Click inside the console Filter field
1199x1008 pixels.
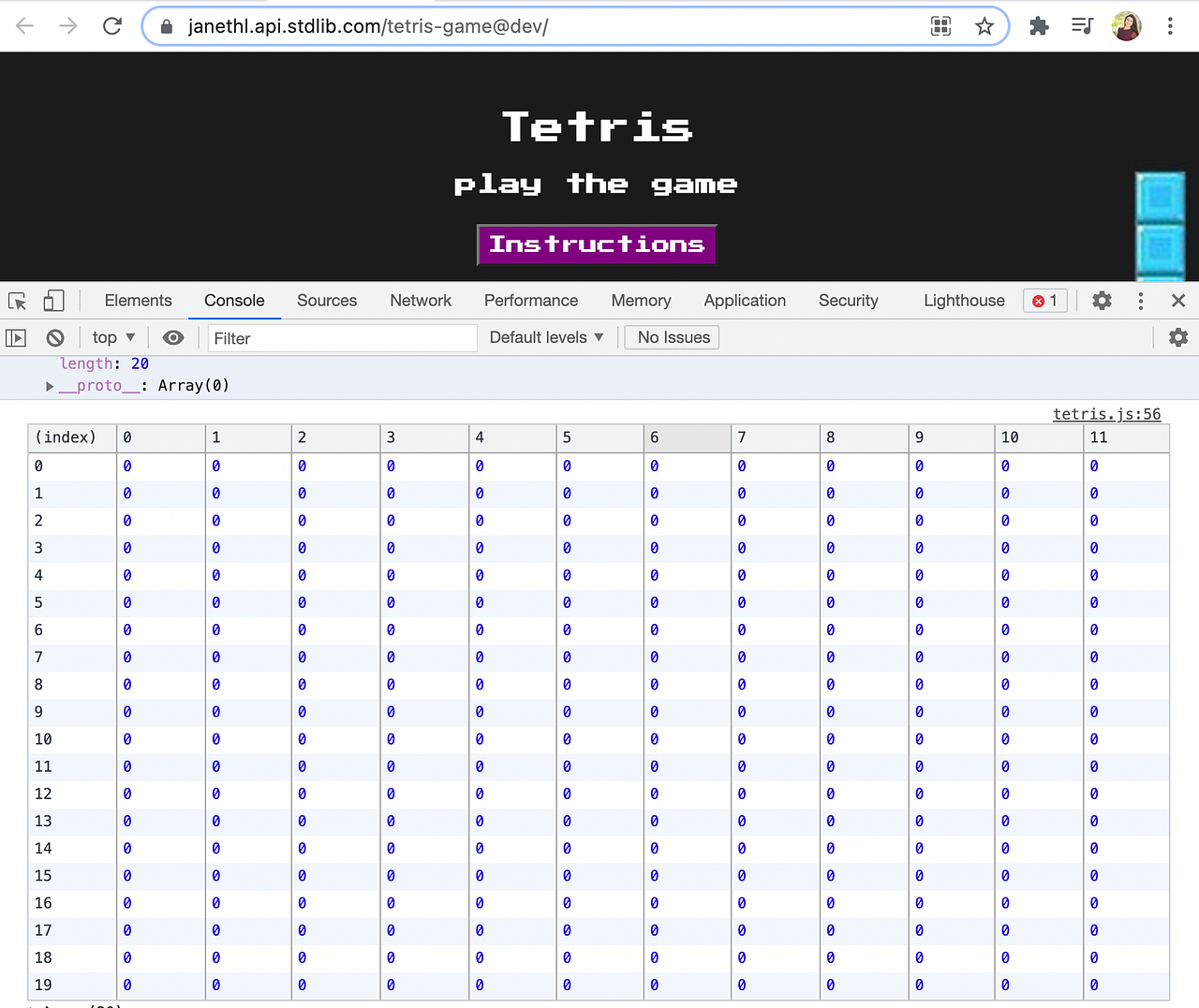coord(342,337)
